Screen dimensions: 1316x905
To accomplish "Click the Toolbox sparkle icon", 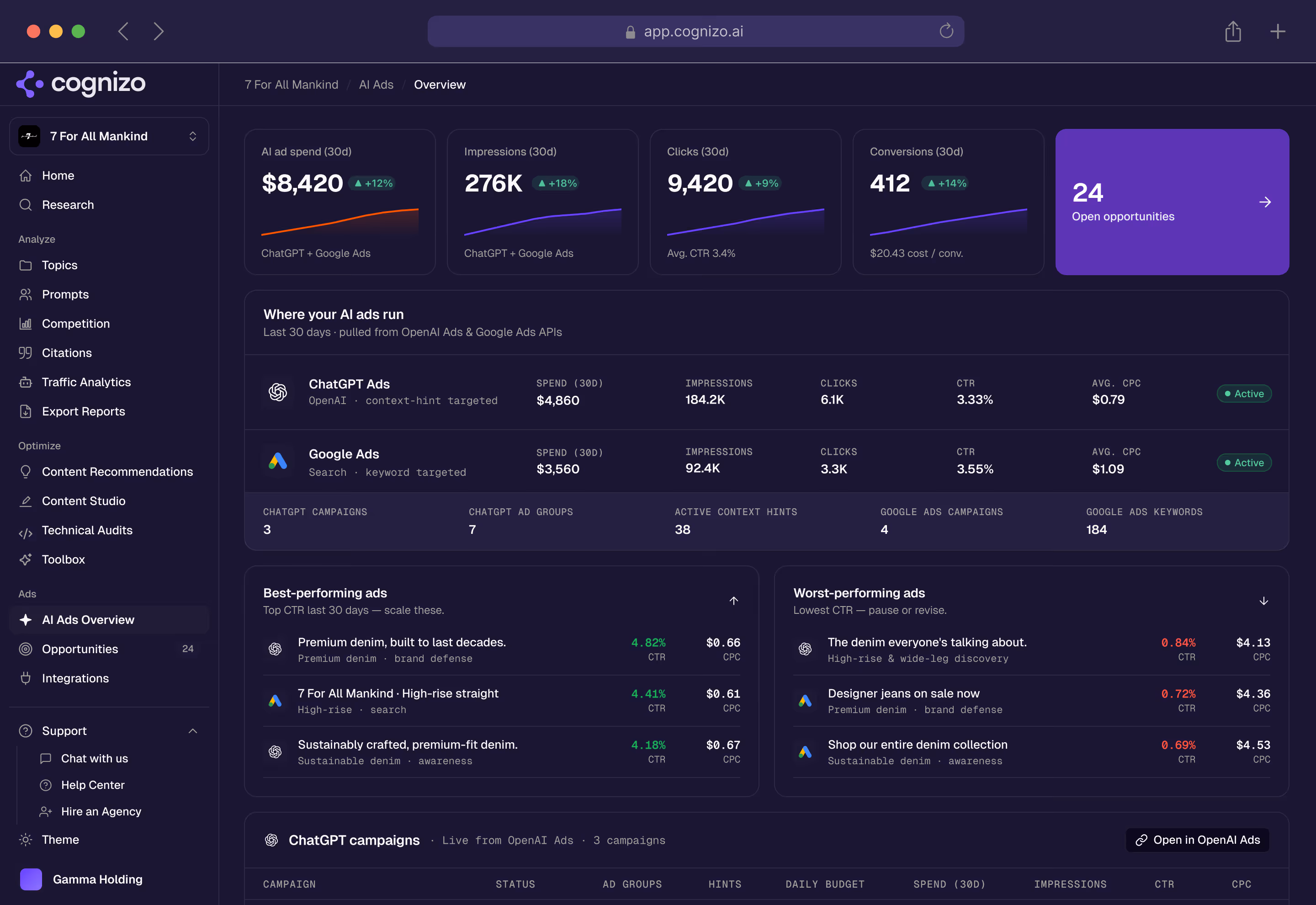I will point(26,559).
